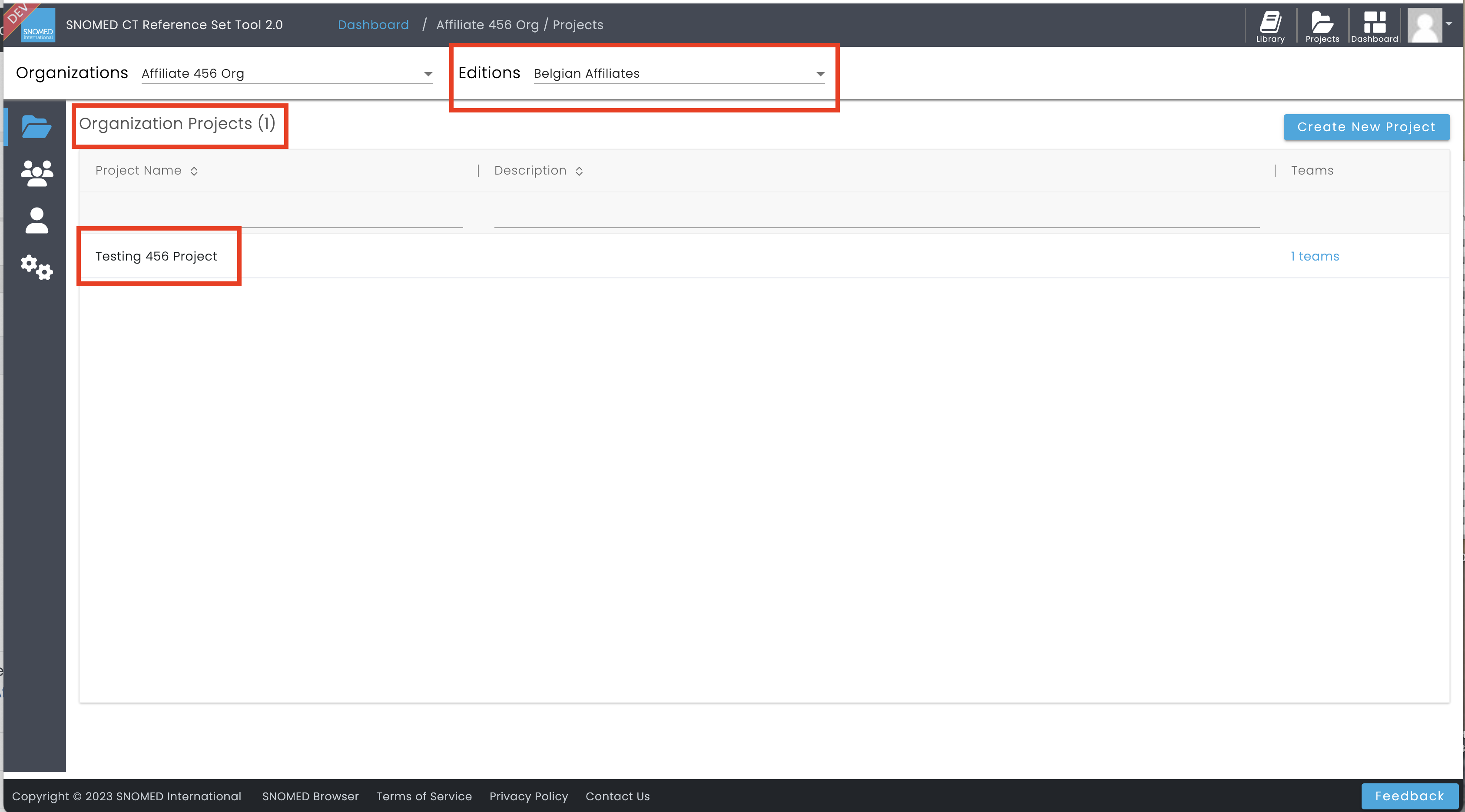Screen dimensions: 1465x812
Task: Click the Teams column header
Action: click(x=1312, y=171)
